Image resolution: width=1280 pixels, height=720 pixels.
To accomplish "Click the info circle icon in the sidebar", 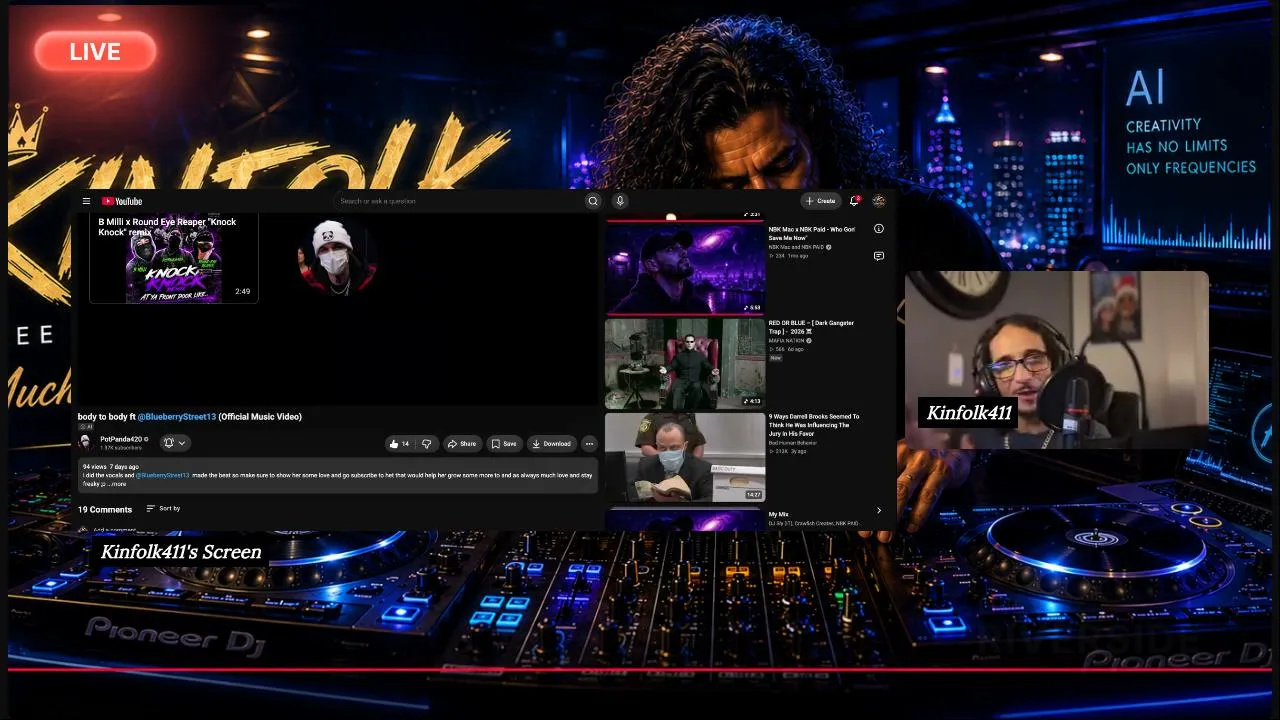I will pos(879,229).
